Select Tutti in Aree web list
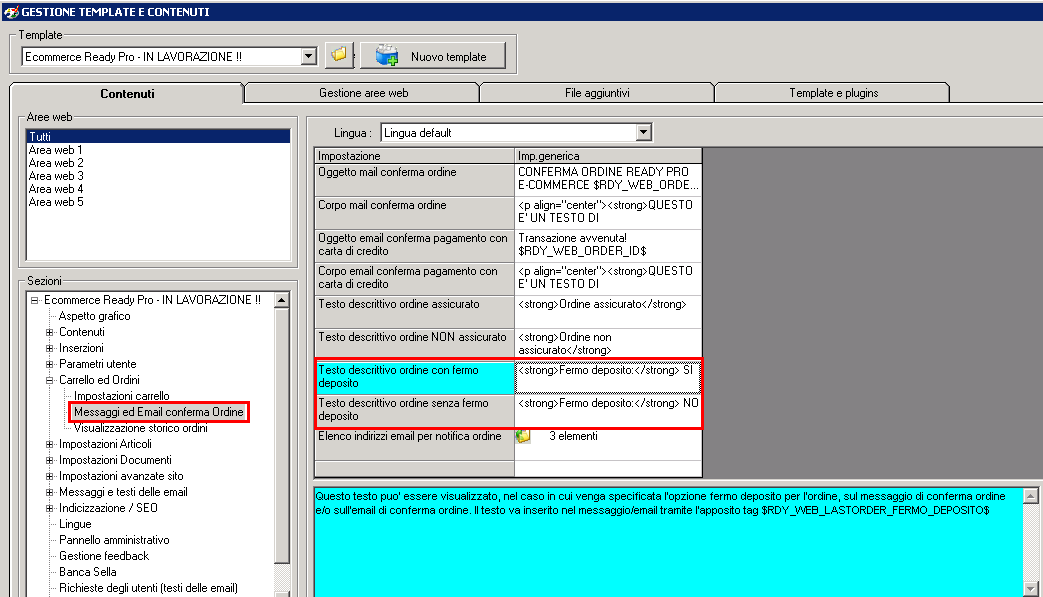Viewport: 1043px width, 597px height. [x=158, y=136]
